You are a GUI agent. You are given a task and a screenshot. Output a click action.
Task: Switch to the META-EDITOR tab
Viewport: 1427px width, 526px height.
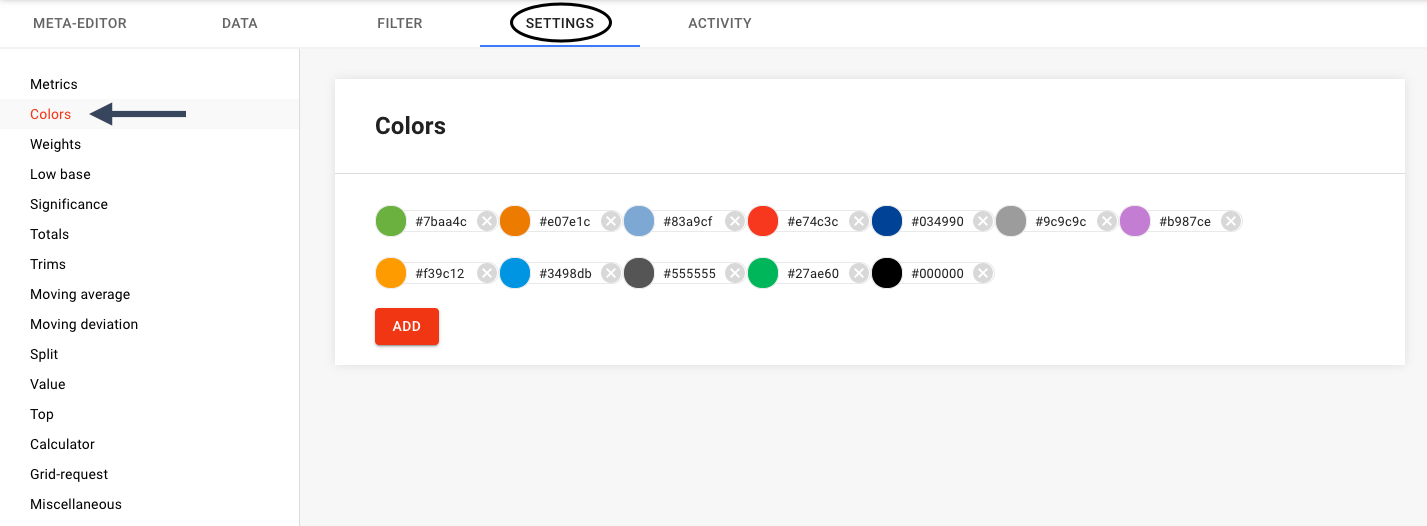coord(80,23)
